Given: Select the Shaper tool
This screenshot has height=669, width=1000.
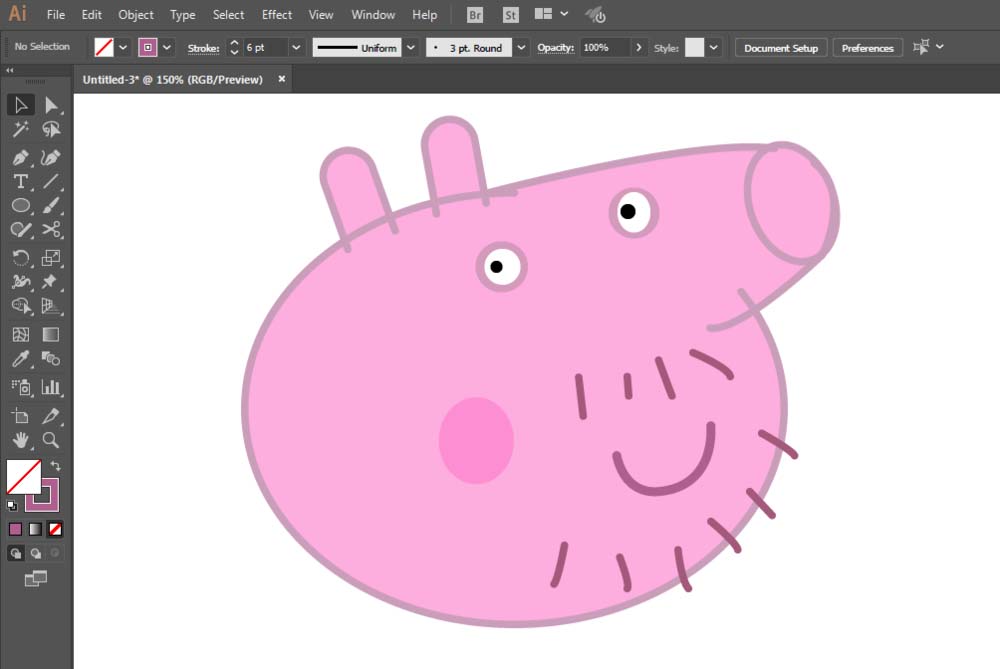Looking at the screenshot, I should (20, 230).
